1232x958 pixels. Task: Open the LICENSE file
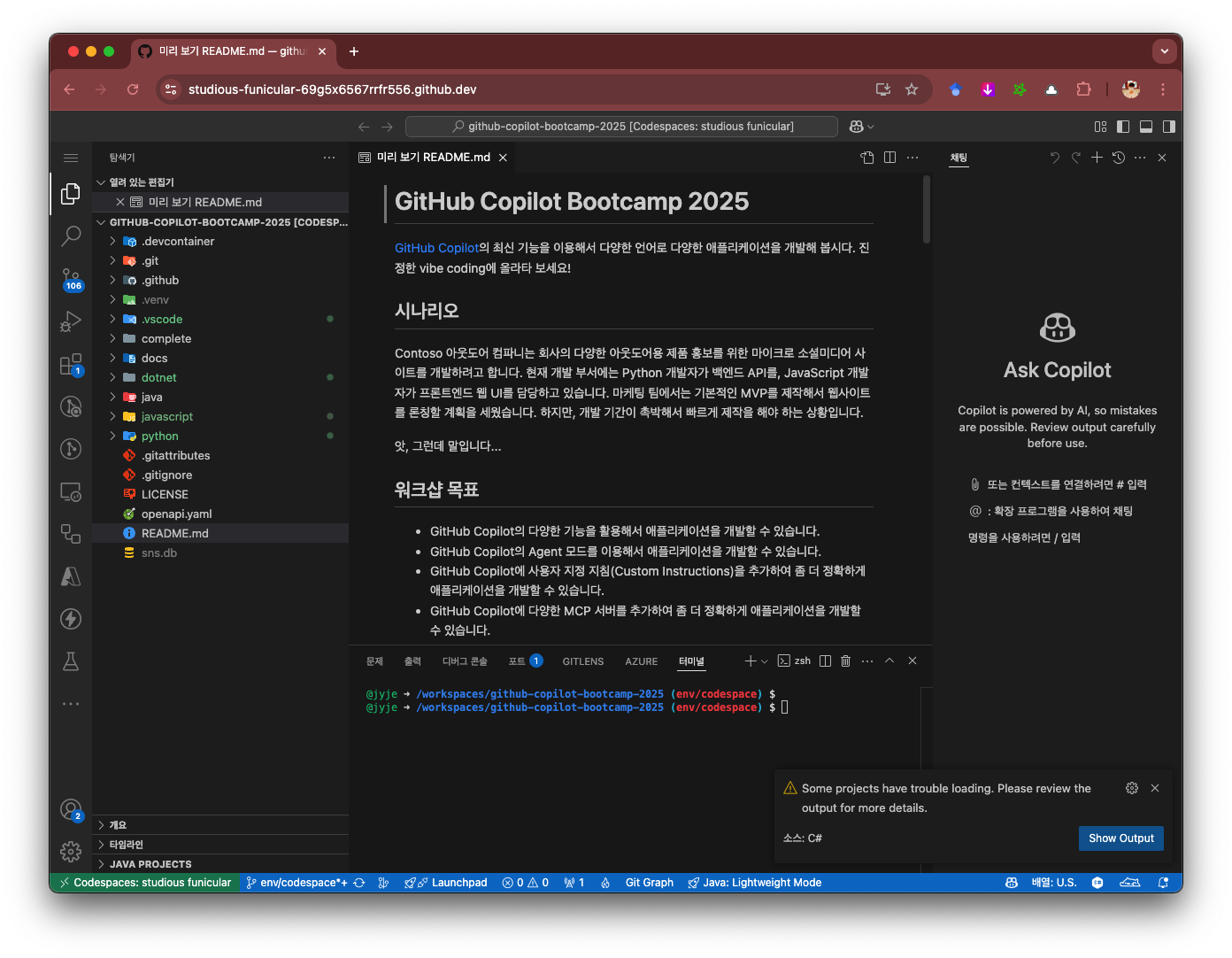220,495
